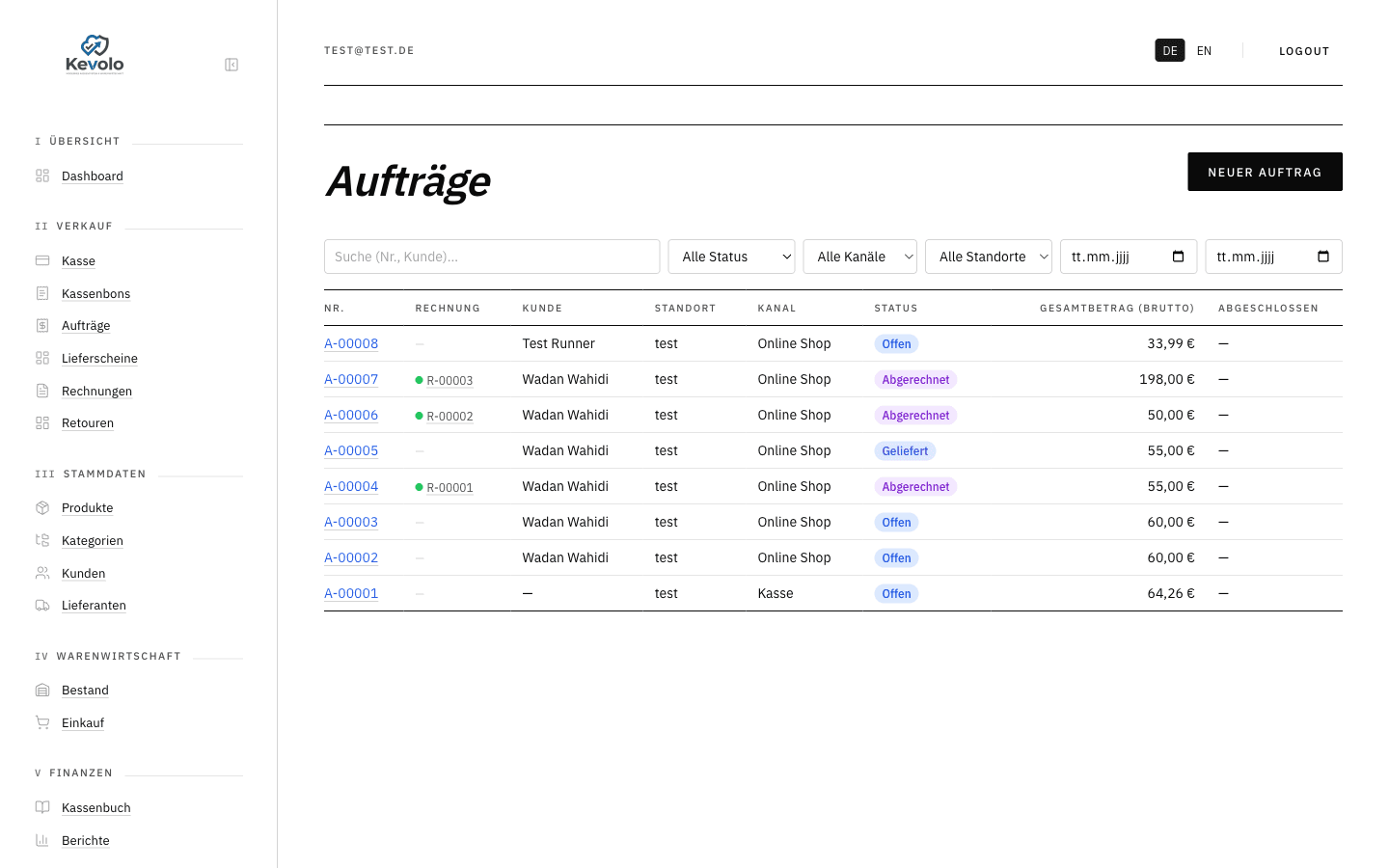
Task: Open Bestand under Warenwirtschaft
Action: [85, 690]
